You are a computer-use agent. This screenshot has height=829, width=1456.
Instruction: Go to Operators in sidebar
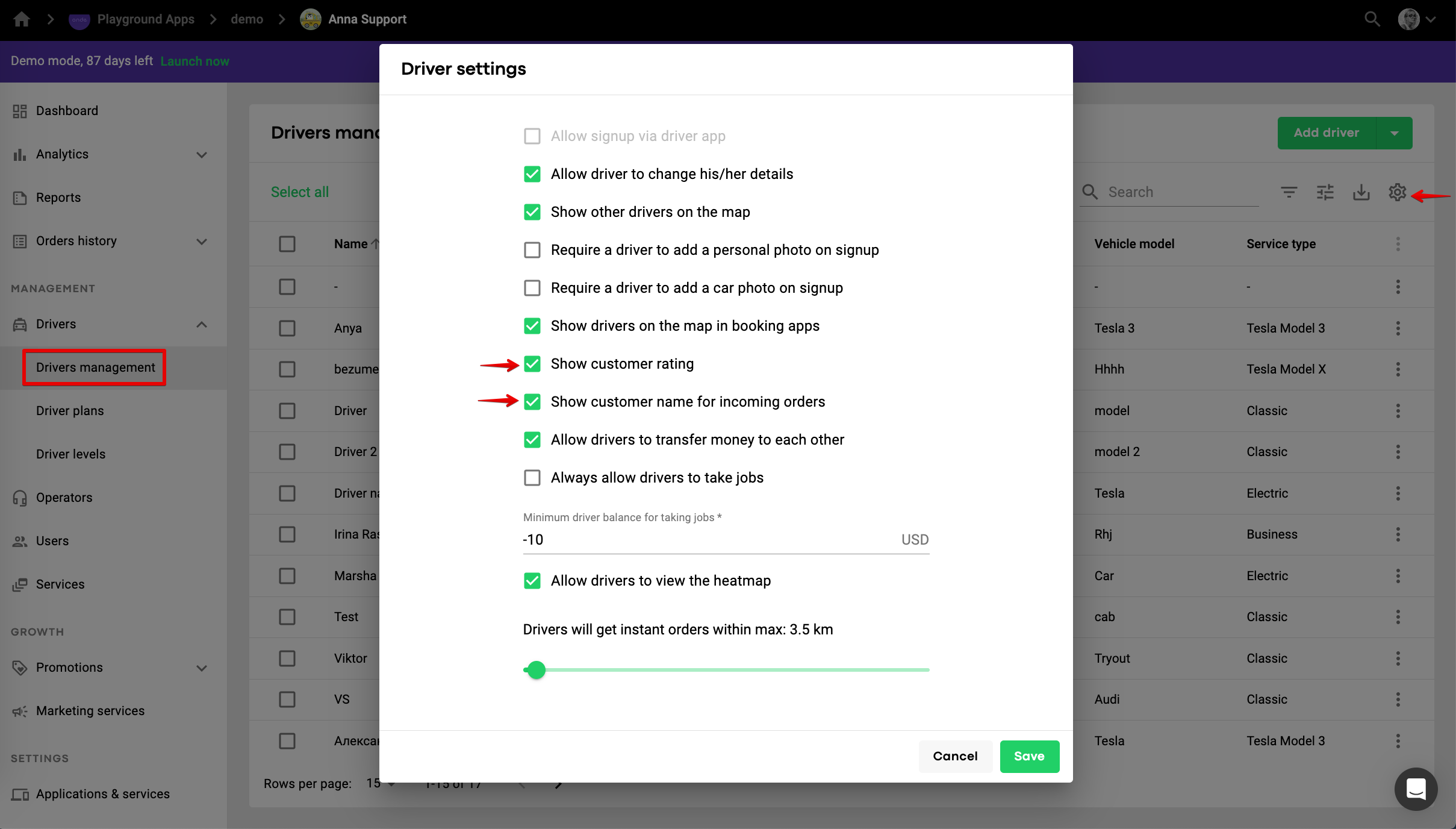pyautogui.click(x=64, y=498)
